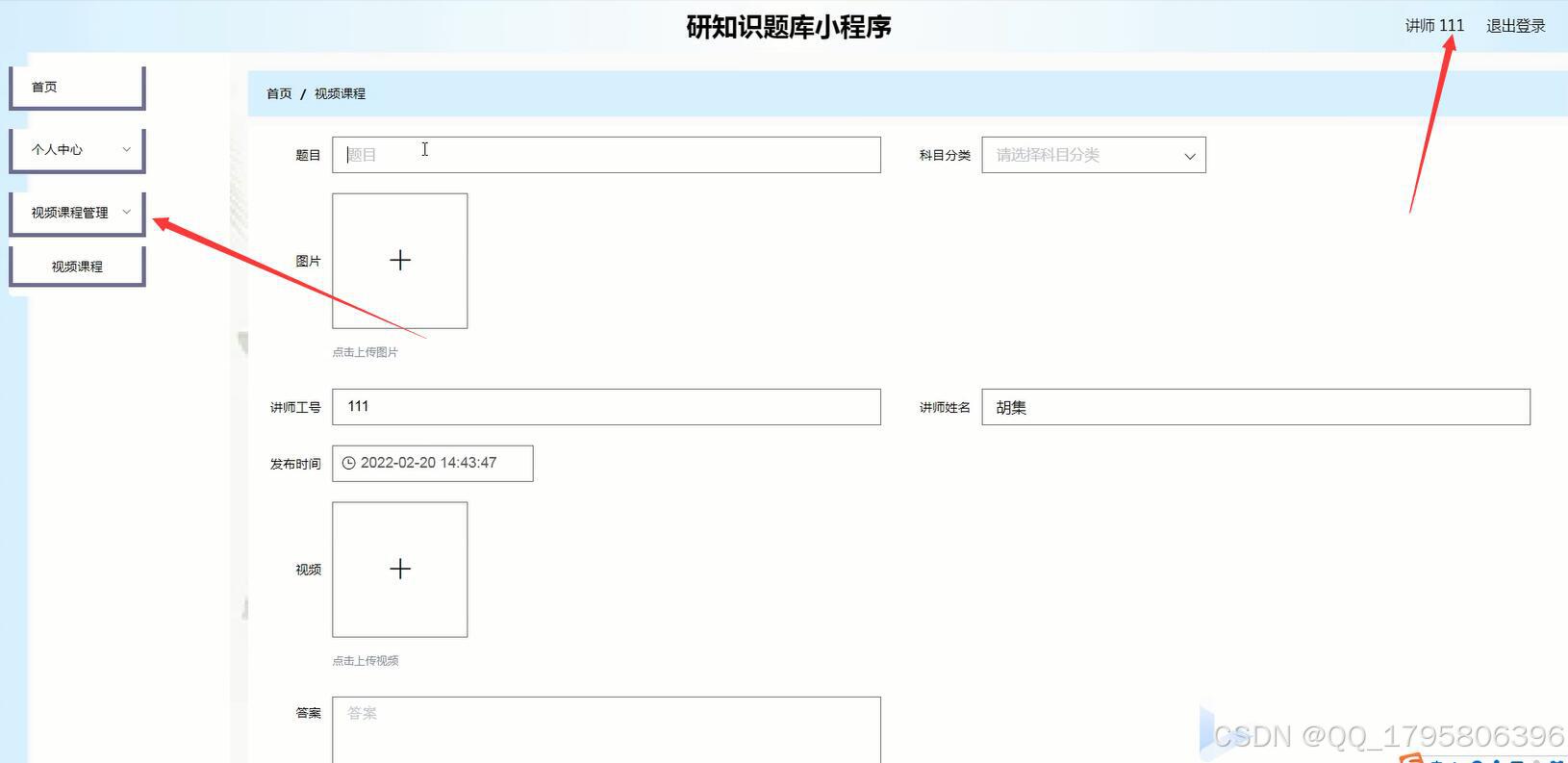
Task: Open the 首页 sidebar item
Action: tap(77, 88)
